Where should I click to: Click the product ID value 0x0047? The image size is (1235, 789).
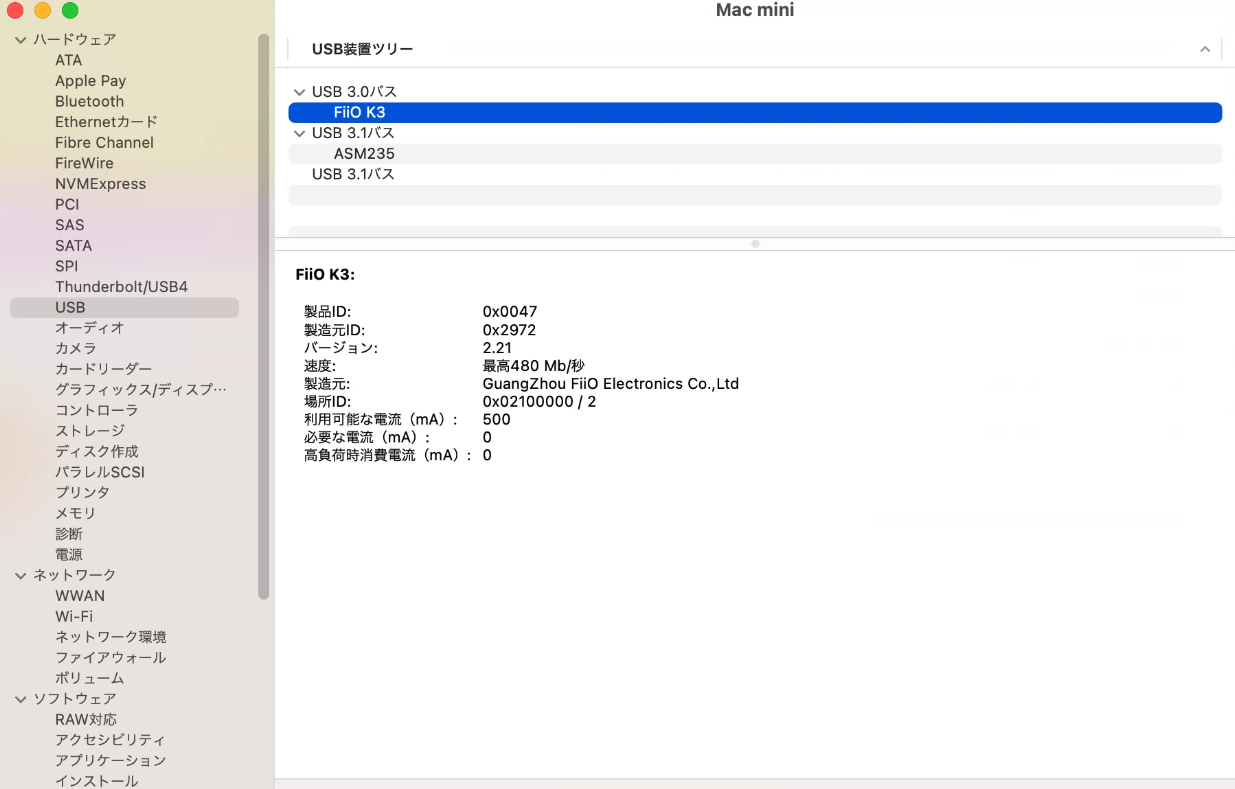click(x=509, y=312)
